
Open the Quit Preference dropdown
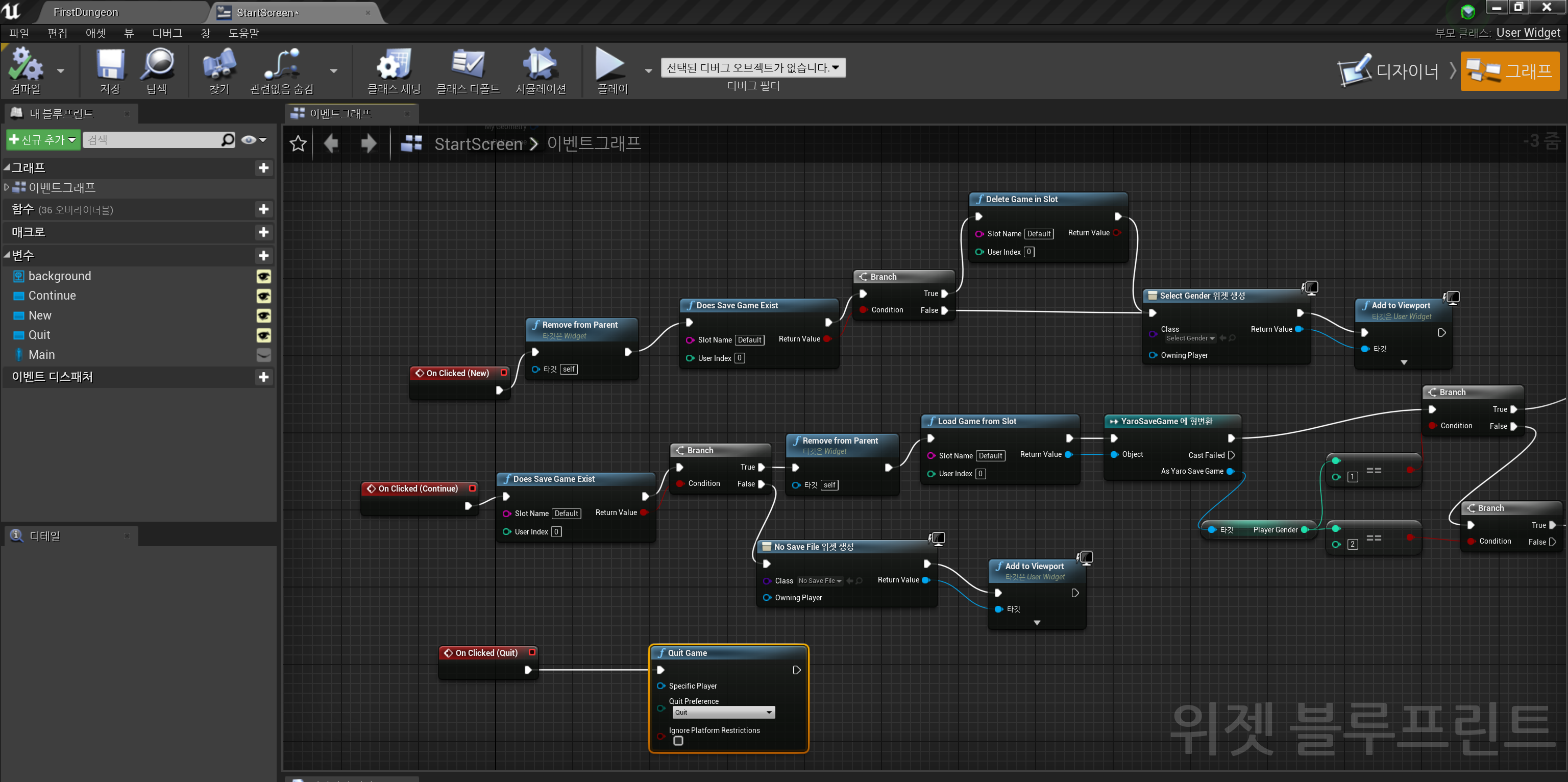click(x=723, y=712)
